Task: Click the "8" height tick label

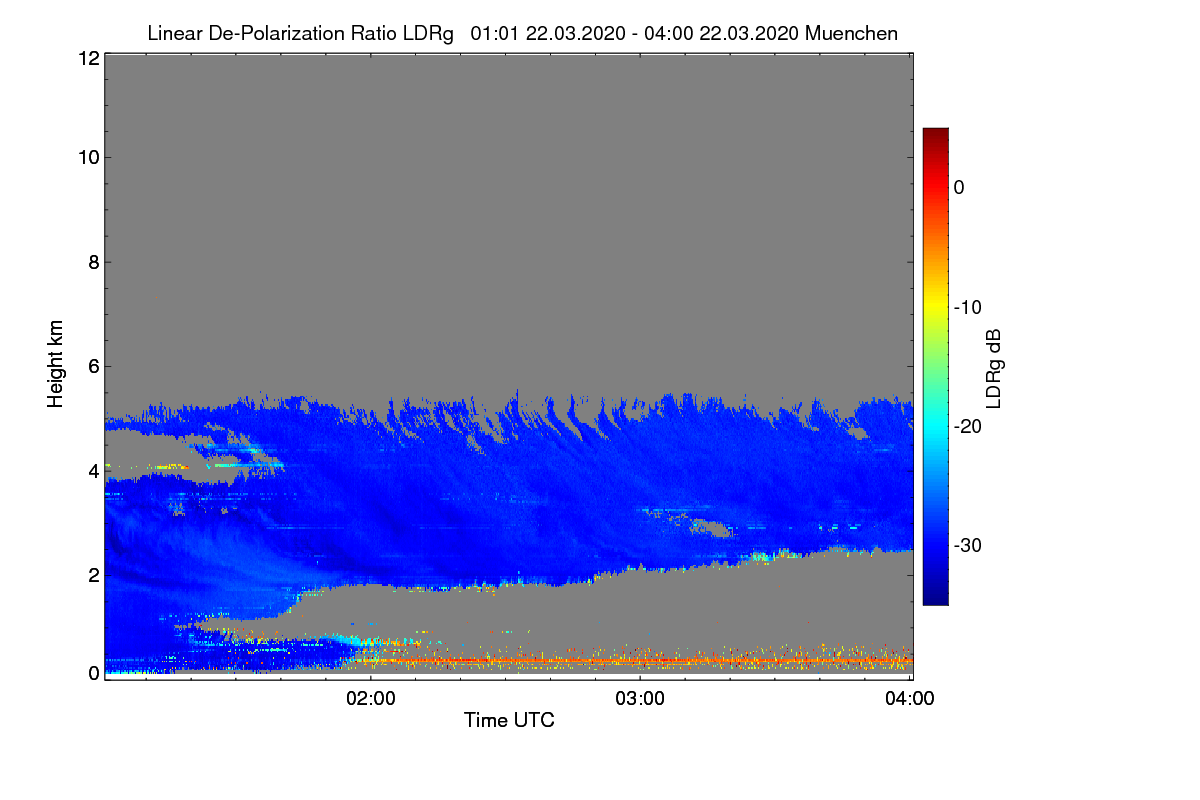Action: (93, 262)
